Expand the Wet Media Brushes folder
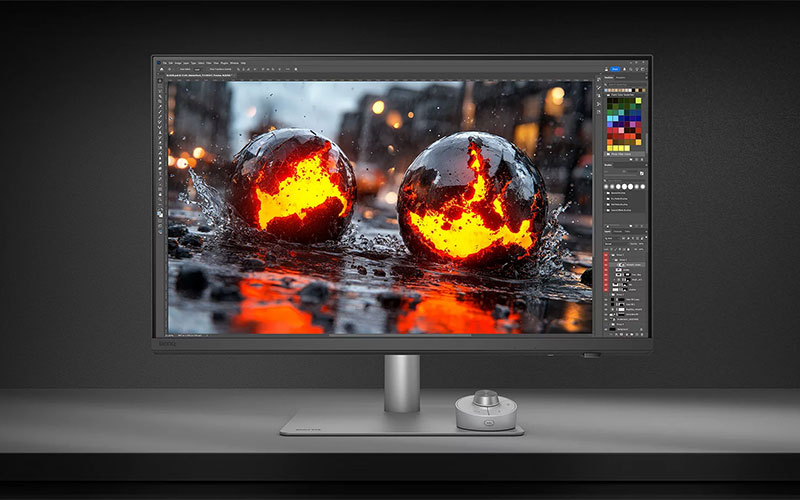The image size is (800, 500). pyautogui.click(x=605, y=205)
